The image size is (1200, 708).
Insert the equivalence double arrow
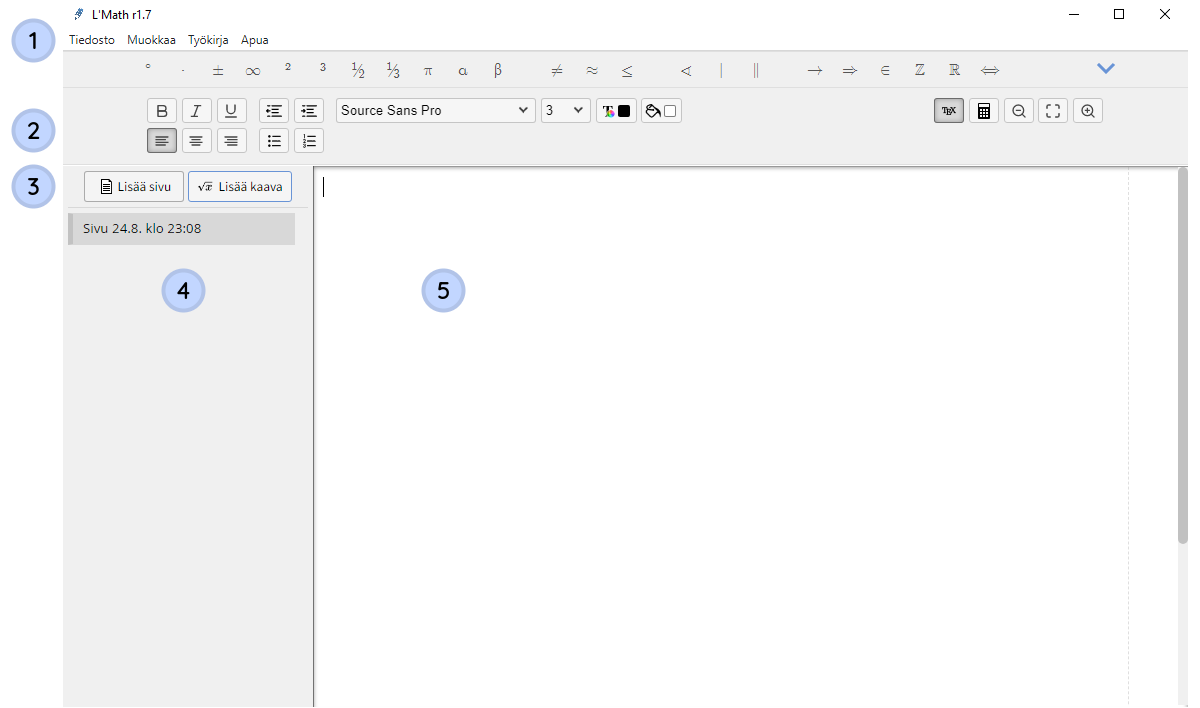(990, 70)
